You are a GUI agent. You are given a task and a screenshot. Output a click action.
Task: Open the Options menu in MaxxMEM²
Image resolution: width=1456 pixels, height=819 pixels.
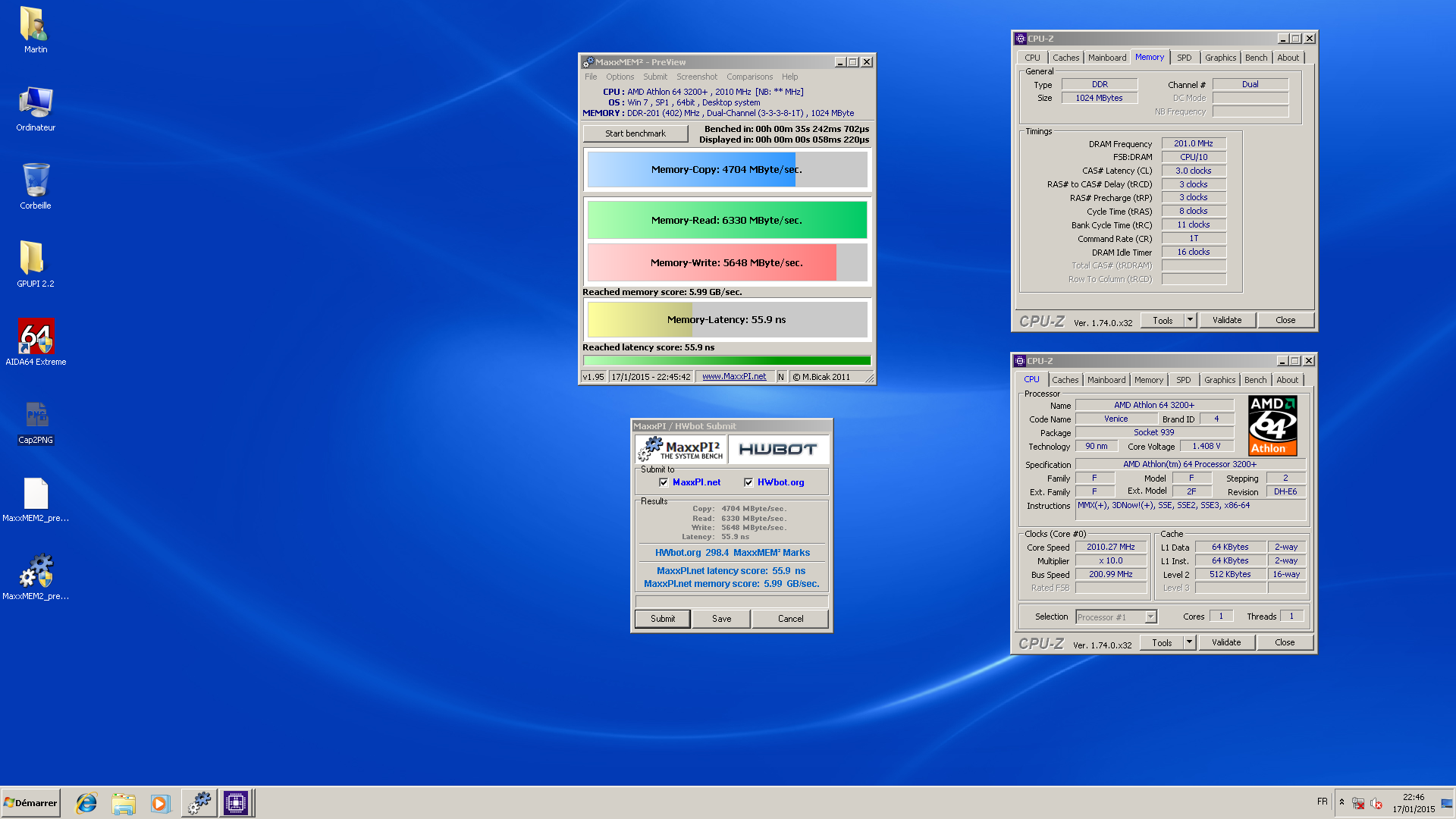click(x=620, y=77)
